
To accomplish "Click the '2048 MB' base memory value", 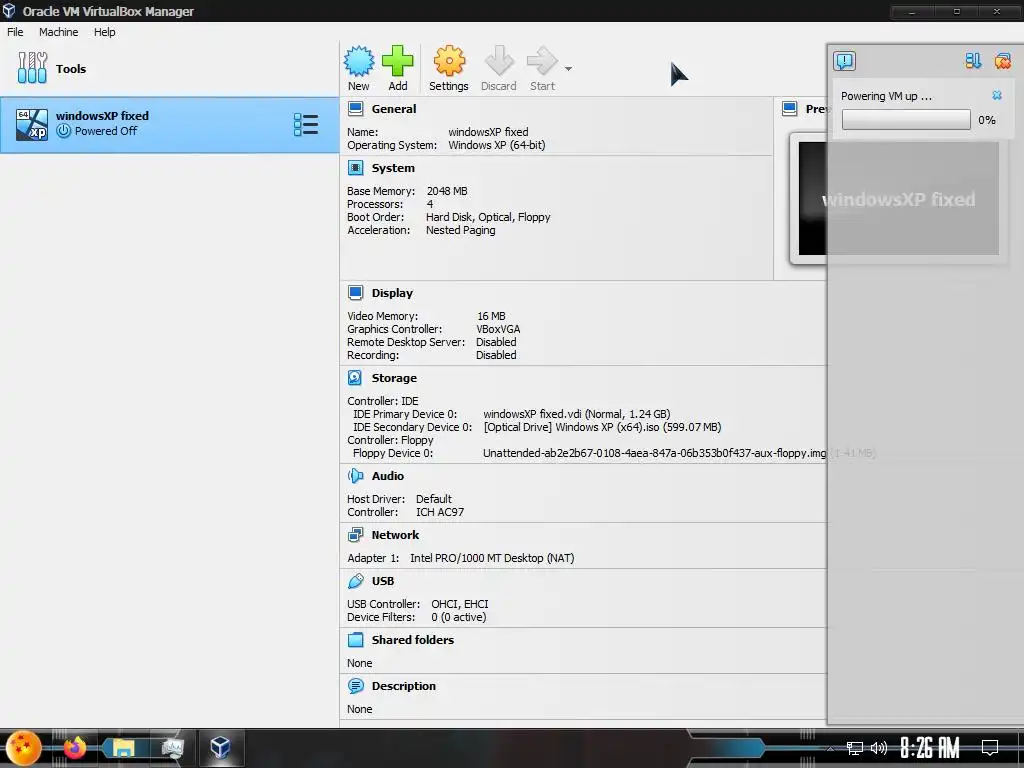I will coord(447,191).
